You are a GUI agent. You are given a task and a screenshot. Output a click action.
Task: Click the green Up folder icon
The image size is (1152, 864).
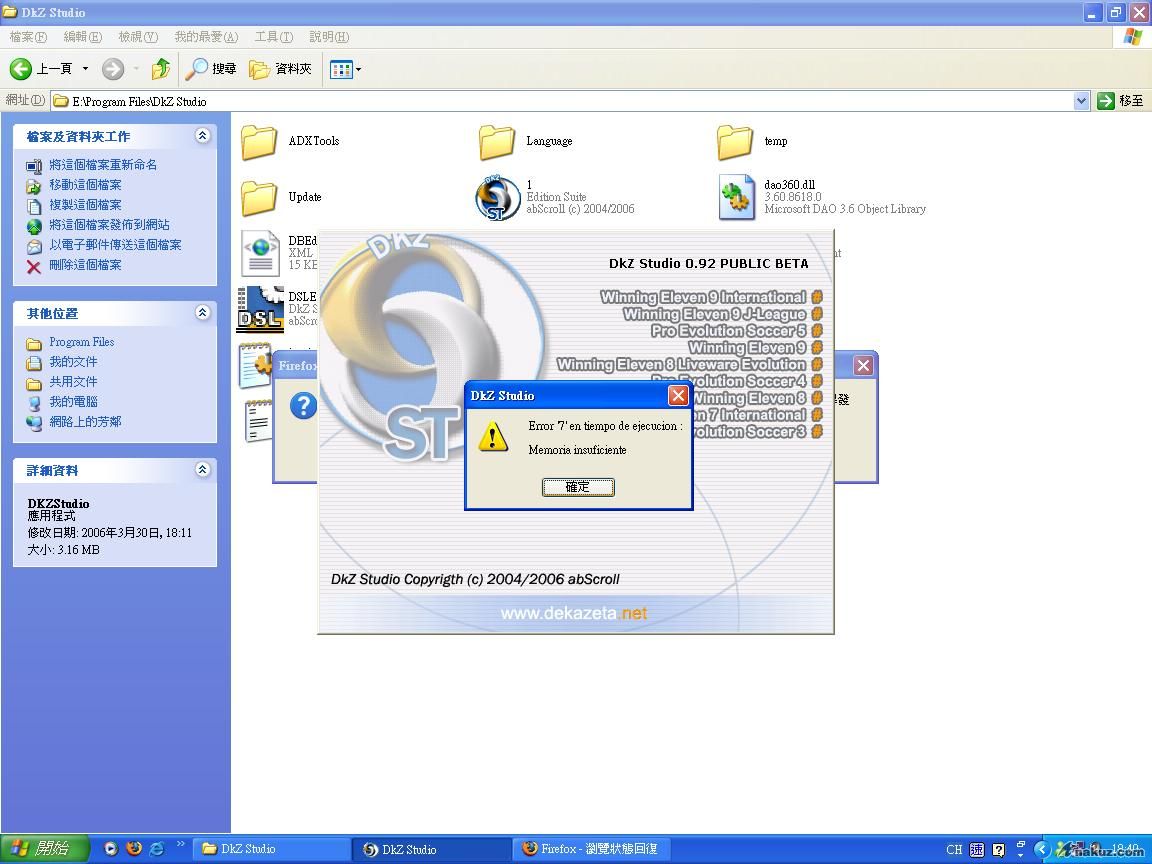[x=161, y=69]
